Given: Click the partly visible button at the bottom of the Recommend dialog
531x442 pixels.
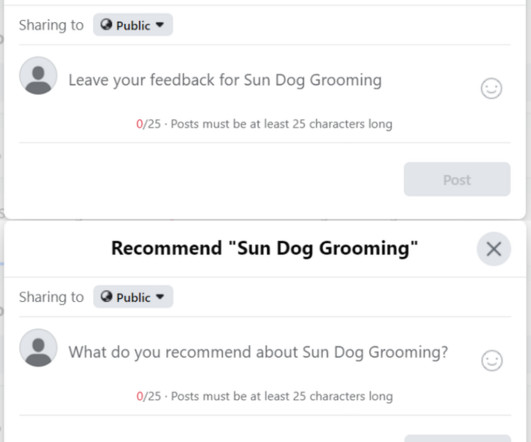Looking at the screenshot, I should [x=457, y=439].
